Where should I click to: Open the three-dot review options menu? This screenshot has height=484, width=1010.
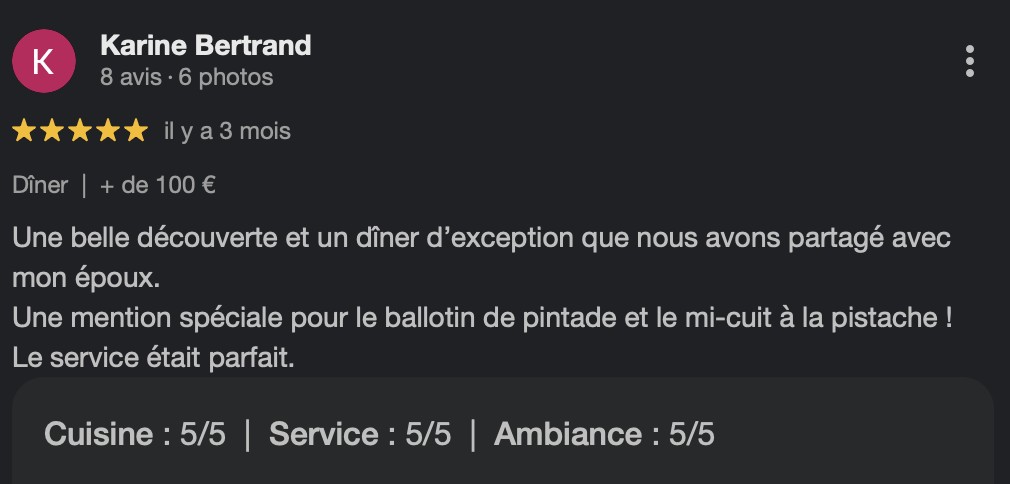pyautogui.click(x=969, y=61)
